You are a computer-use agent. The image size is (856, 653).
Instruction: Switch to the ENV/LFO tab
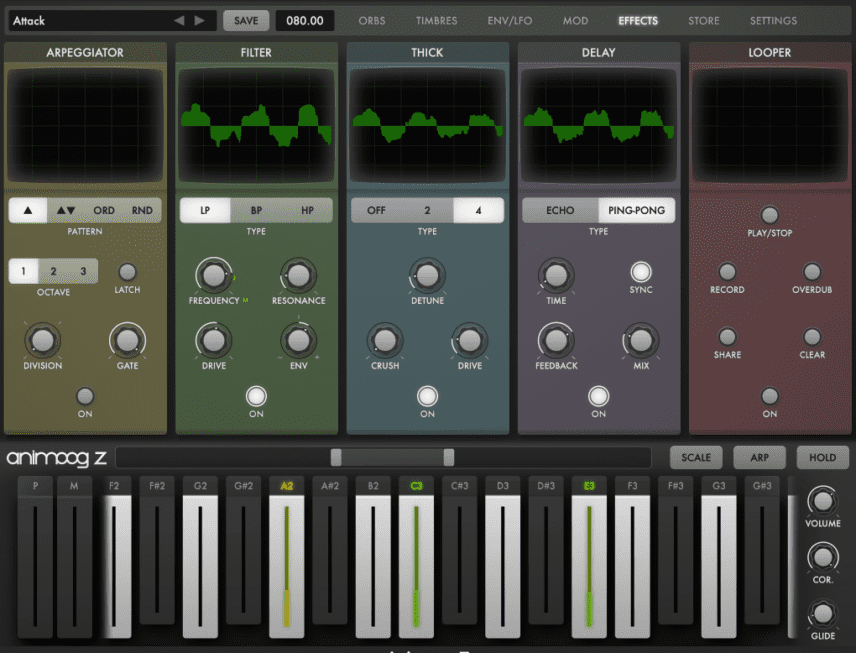(510, 21)
